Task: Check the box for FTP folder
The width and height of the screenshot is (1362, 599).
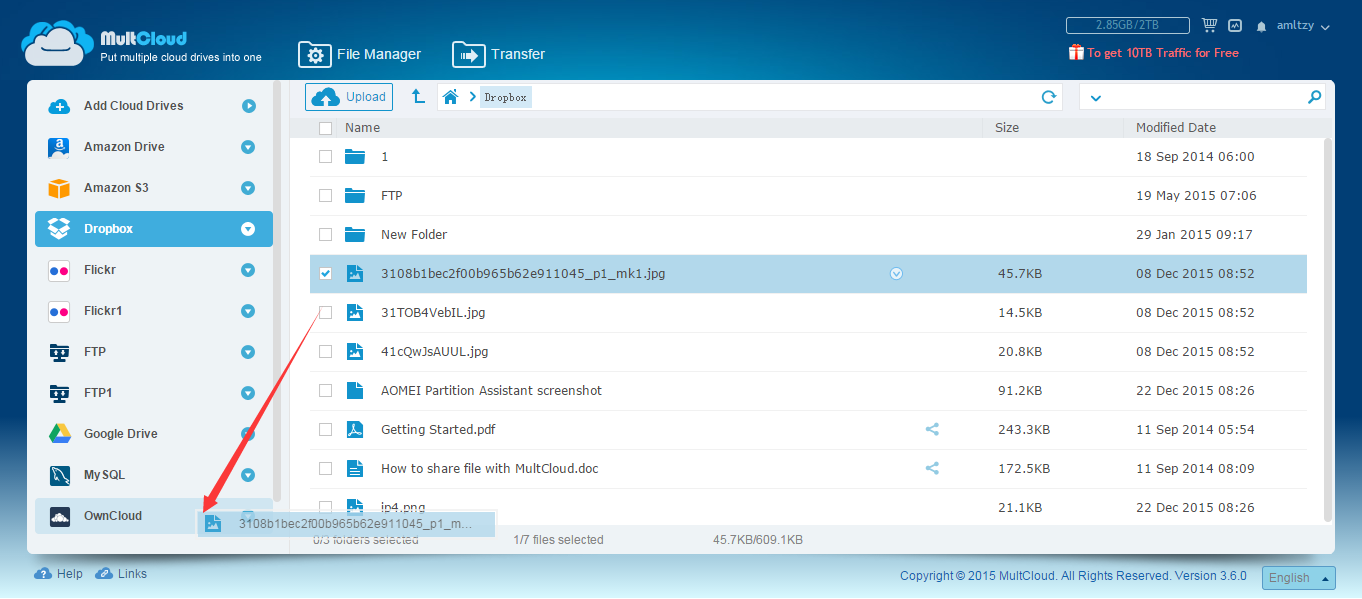Action: click(x=325, y=196)
